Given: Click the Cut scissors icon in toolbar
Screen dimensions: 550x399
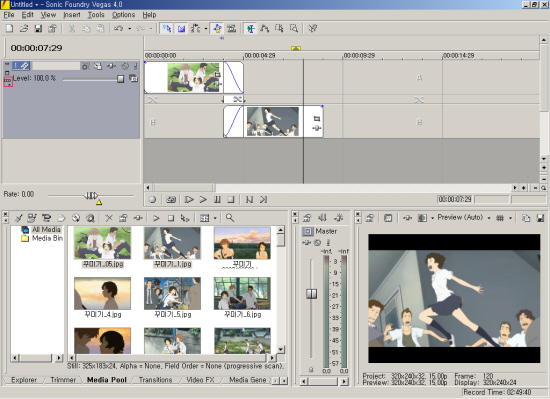Looking at the screenshot, I should point(72,28).
